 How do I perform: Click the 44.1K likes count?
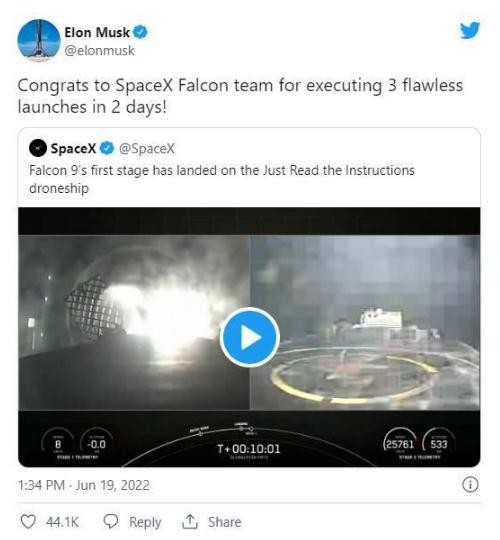click(x=62, y=522)
